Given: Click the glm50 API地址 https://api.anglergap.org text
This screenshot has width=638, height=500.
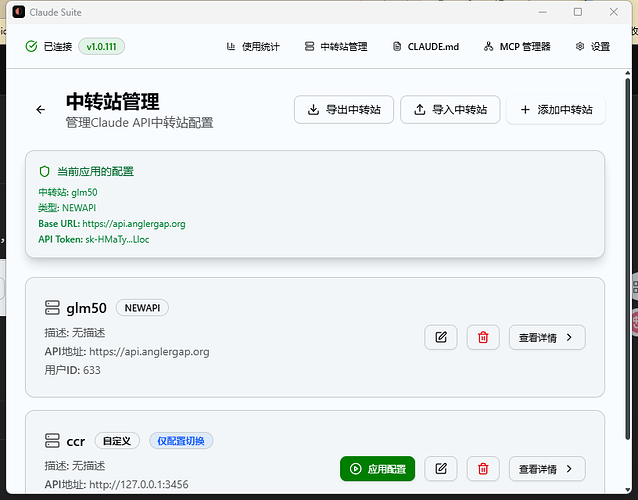Looking at the screenshot, I should pos(127,352).
